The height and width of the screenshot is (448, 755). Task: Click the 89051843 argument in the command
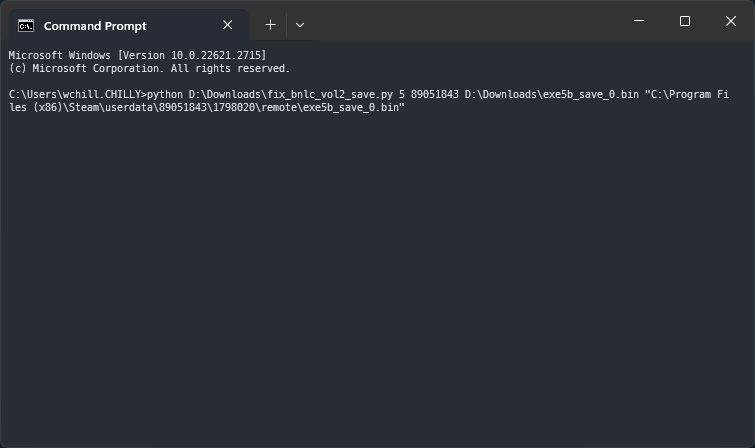(435, 94)
